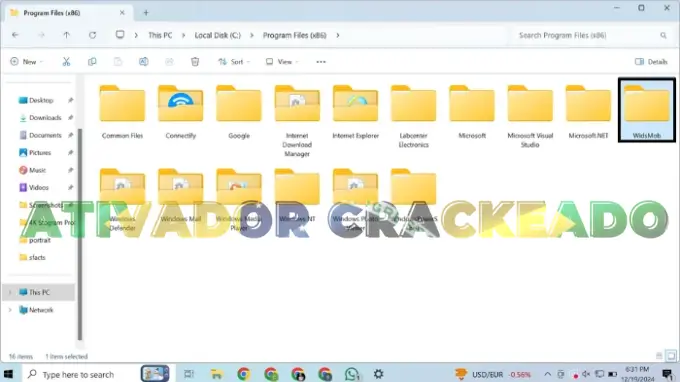The width and height of the screenshot is (680, 382).
Task: Refresh the Program Files folder view
Action: pyautogui.click(x=92, y=35)
